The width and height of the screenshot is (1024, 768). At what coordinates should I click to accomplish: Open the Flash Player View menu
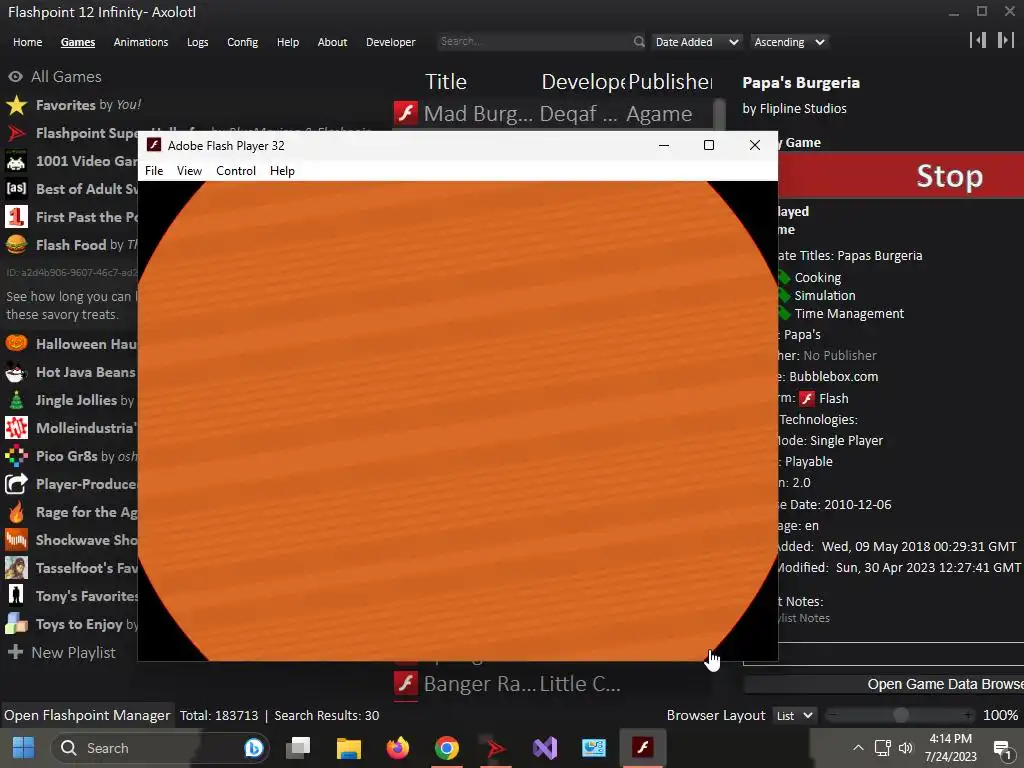click(189, 170)
